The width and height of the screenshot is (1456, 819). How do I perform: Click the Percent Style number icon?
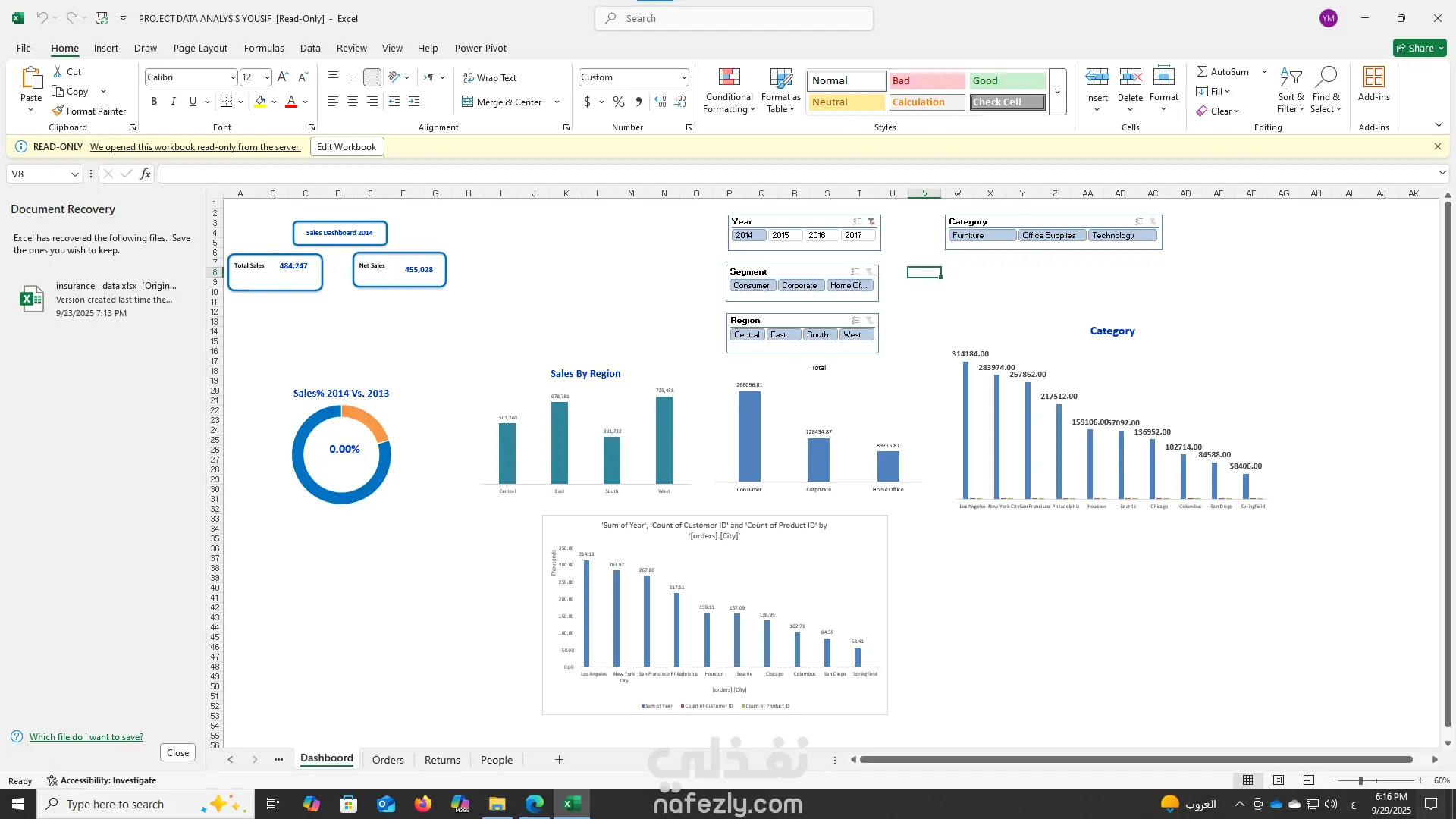tap(619, 102)
